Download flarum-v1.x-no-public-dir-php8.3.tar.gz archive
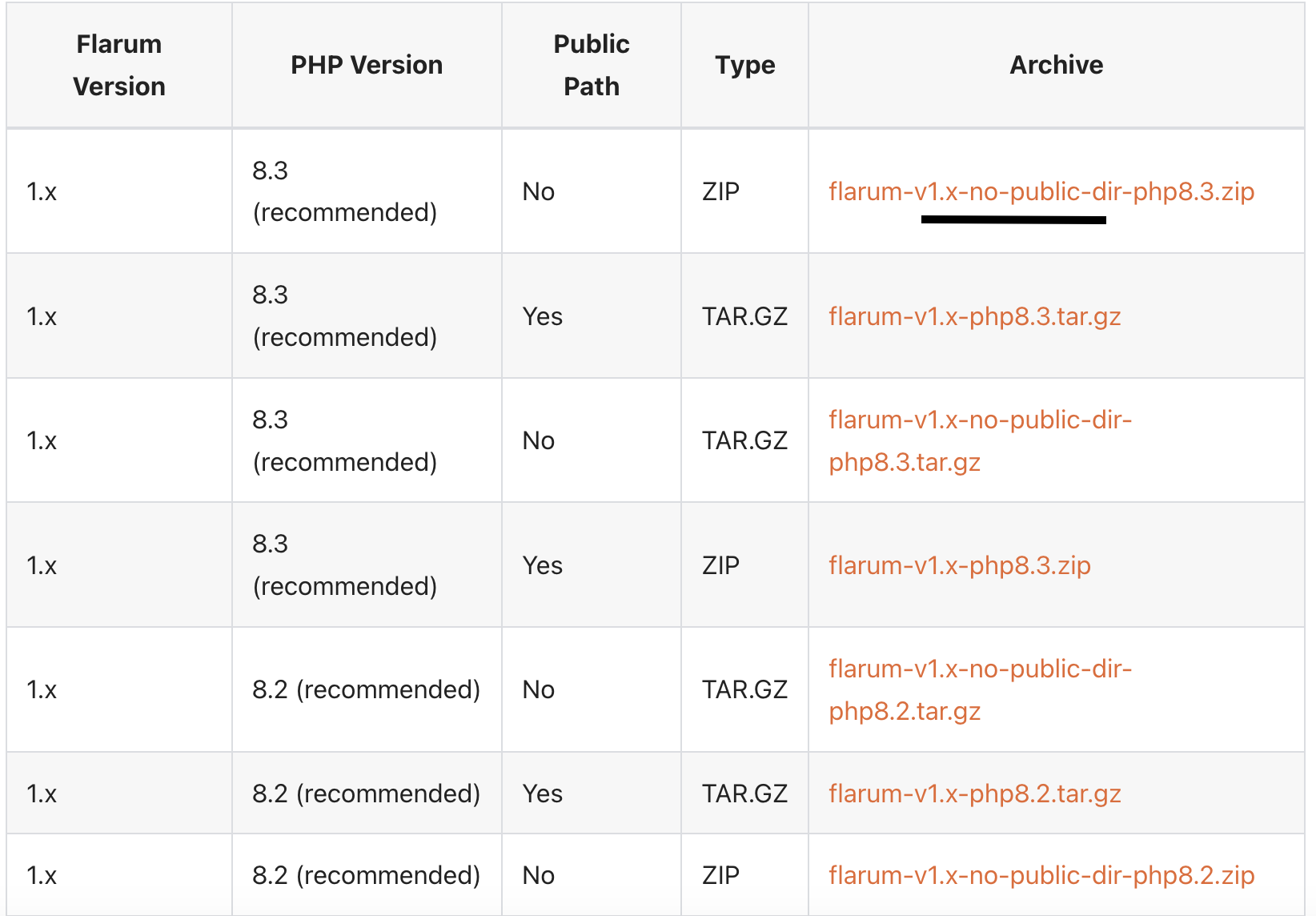The image size is (1316, 916). pyautogui.click(x=980, y=440)
